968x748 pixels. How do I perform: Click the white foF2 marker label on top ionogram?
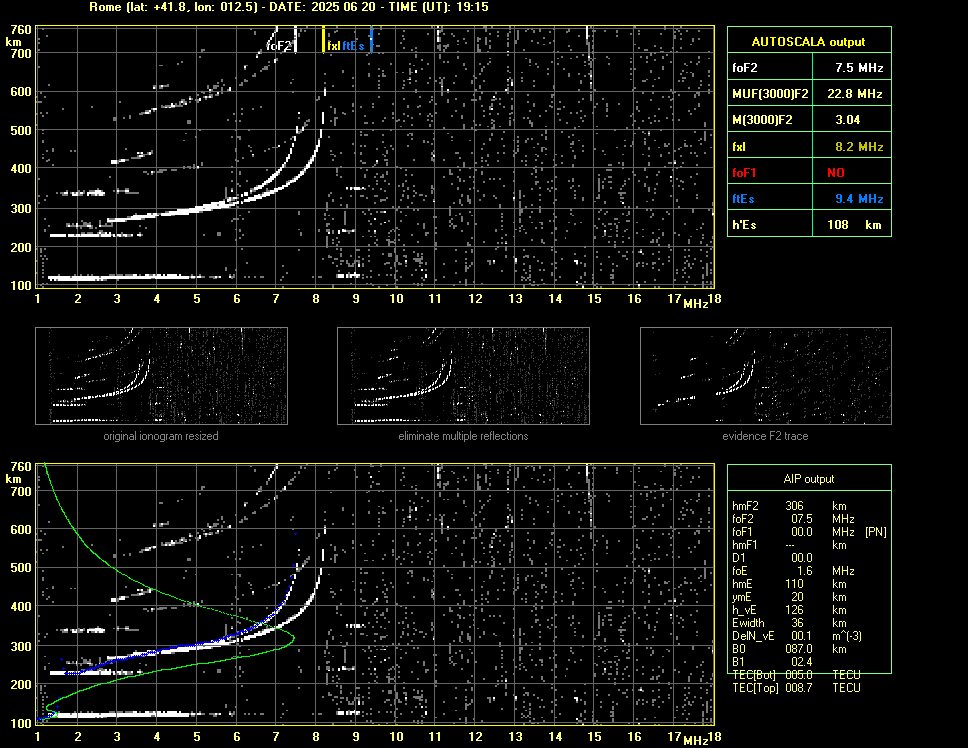[x=278, y=46]
